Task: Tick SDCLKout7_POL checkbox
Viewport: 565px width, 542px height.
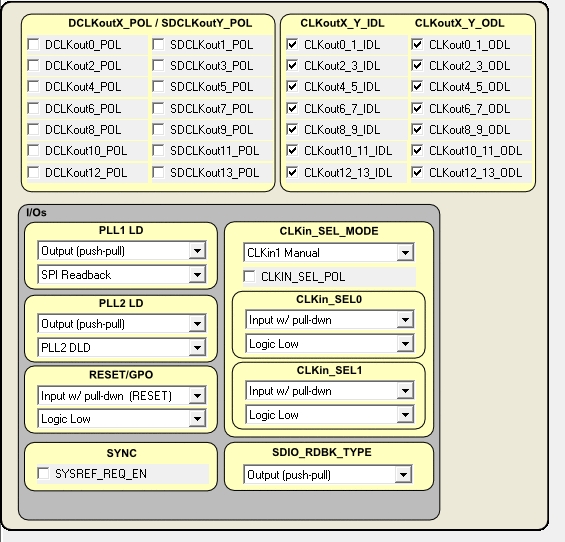Action: pyautogui.click(x=159, y=108)
